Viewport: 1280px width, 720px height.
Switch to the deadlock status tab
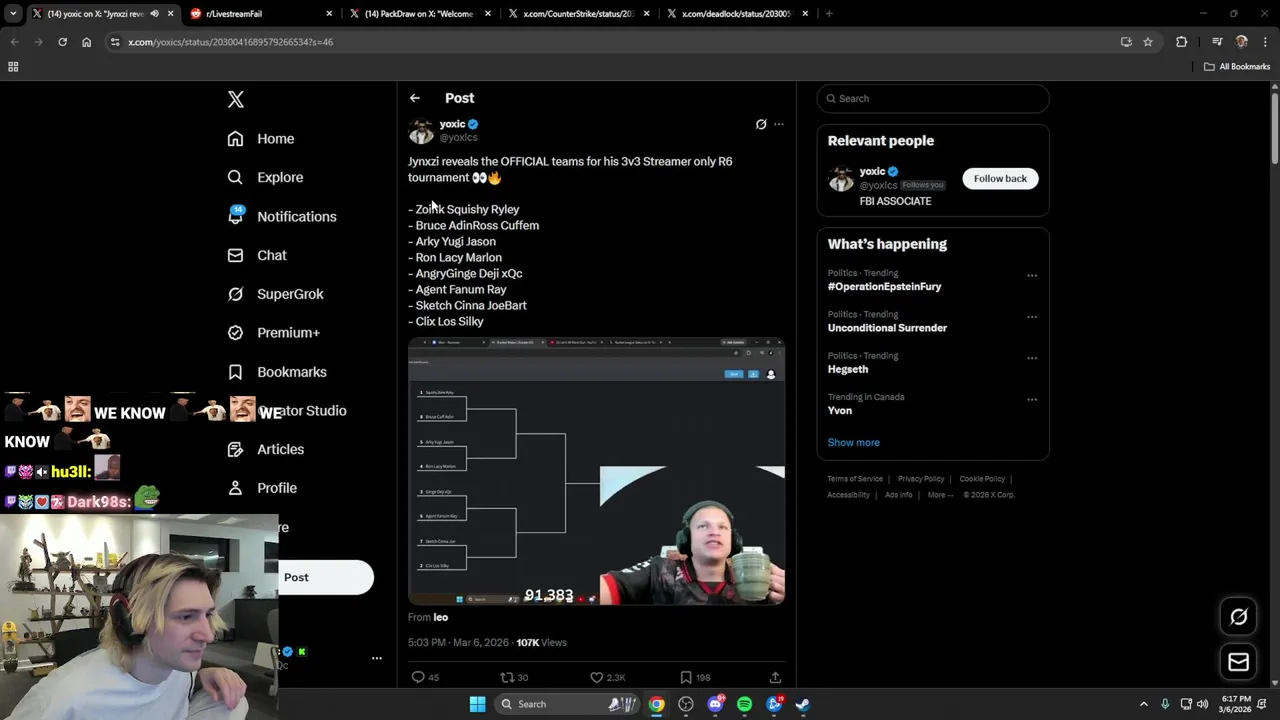coord(736,14)
